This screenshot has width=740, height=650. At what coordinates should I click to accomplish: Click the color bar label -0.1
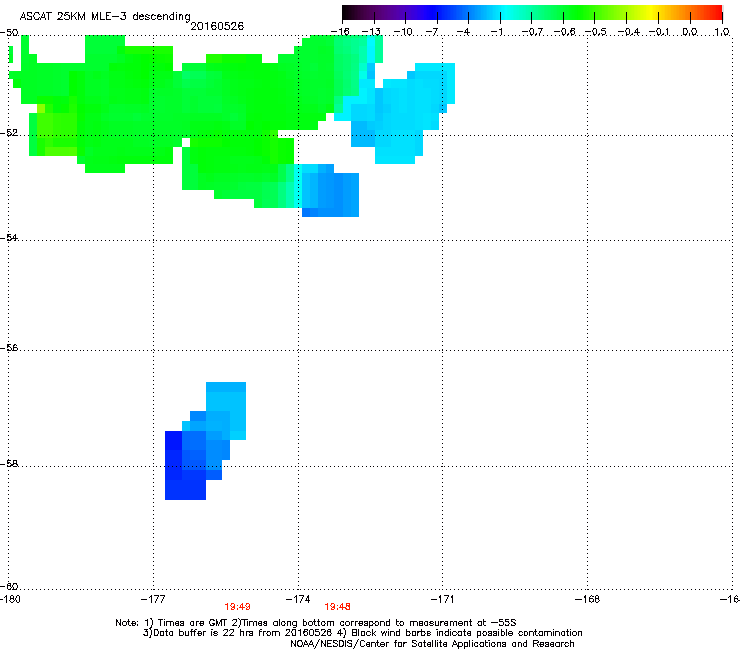coord(659,32)
